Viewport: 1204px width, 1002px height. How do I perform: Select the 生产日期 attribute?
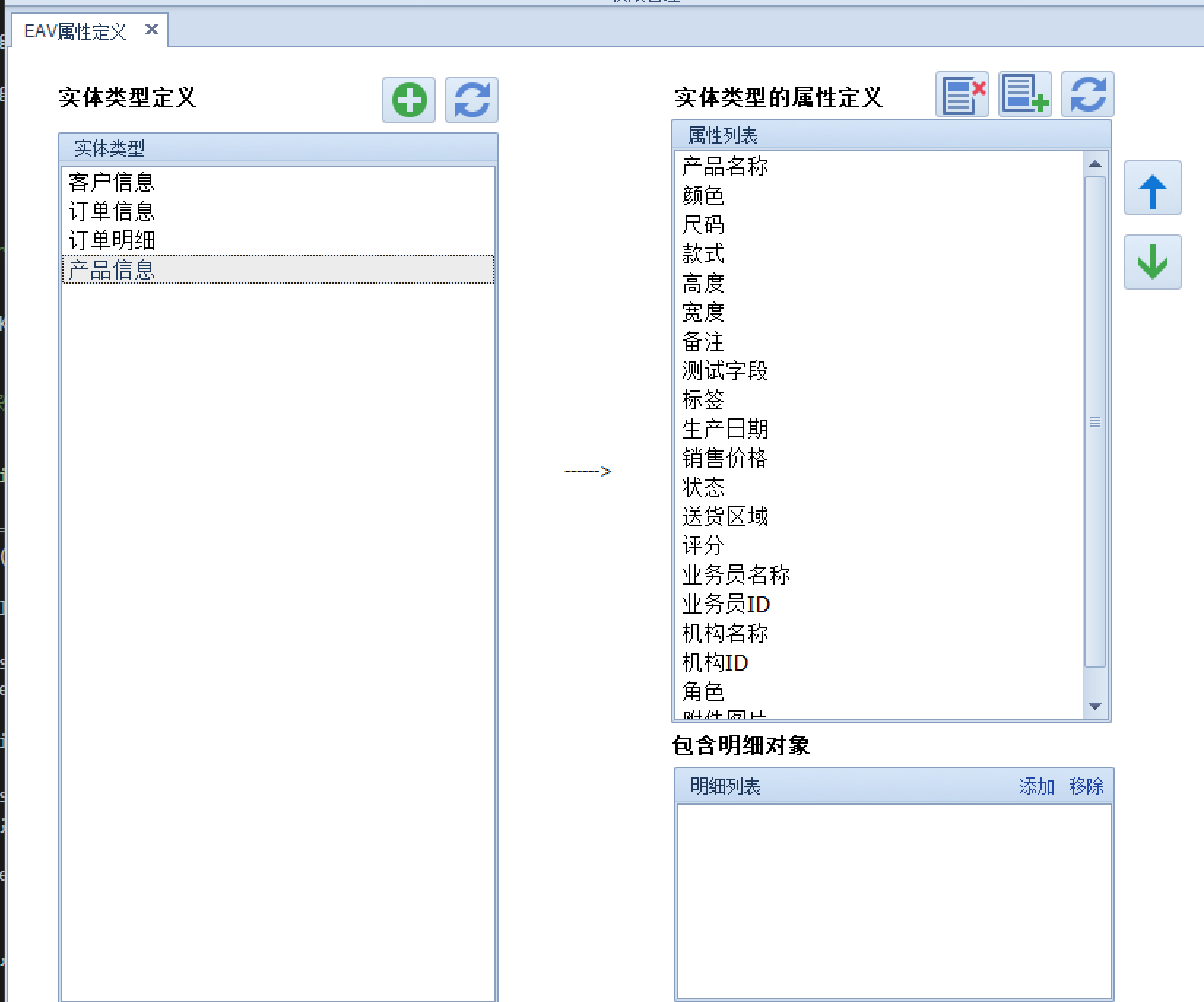tap(879, 429)
